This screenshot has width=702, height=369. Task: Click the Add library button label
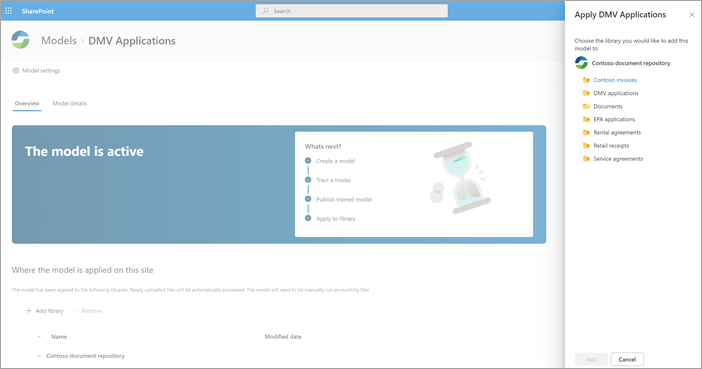pos(50,311)
